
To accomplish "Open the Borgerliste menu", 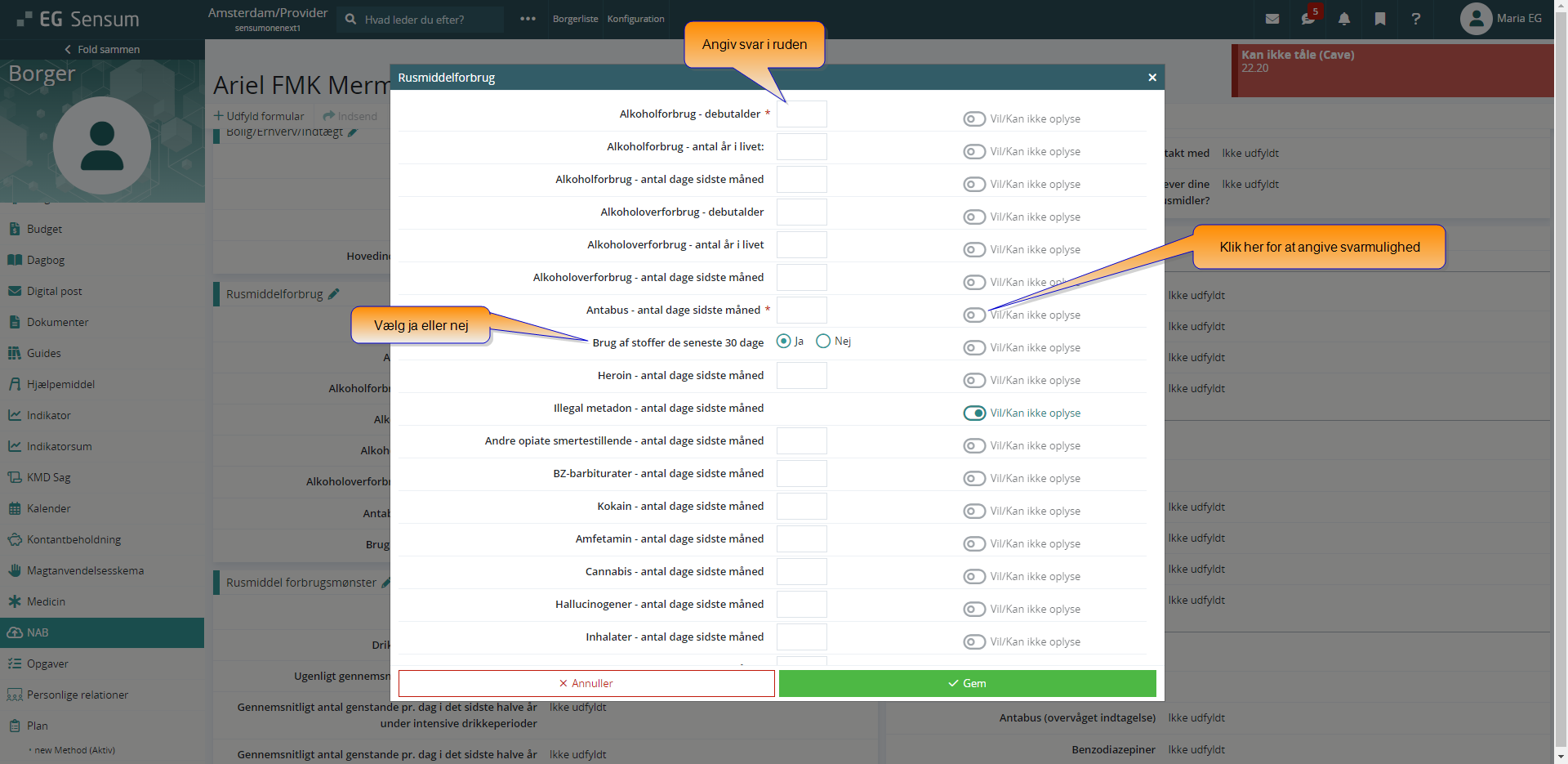I will [x=575, y=19].
